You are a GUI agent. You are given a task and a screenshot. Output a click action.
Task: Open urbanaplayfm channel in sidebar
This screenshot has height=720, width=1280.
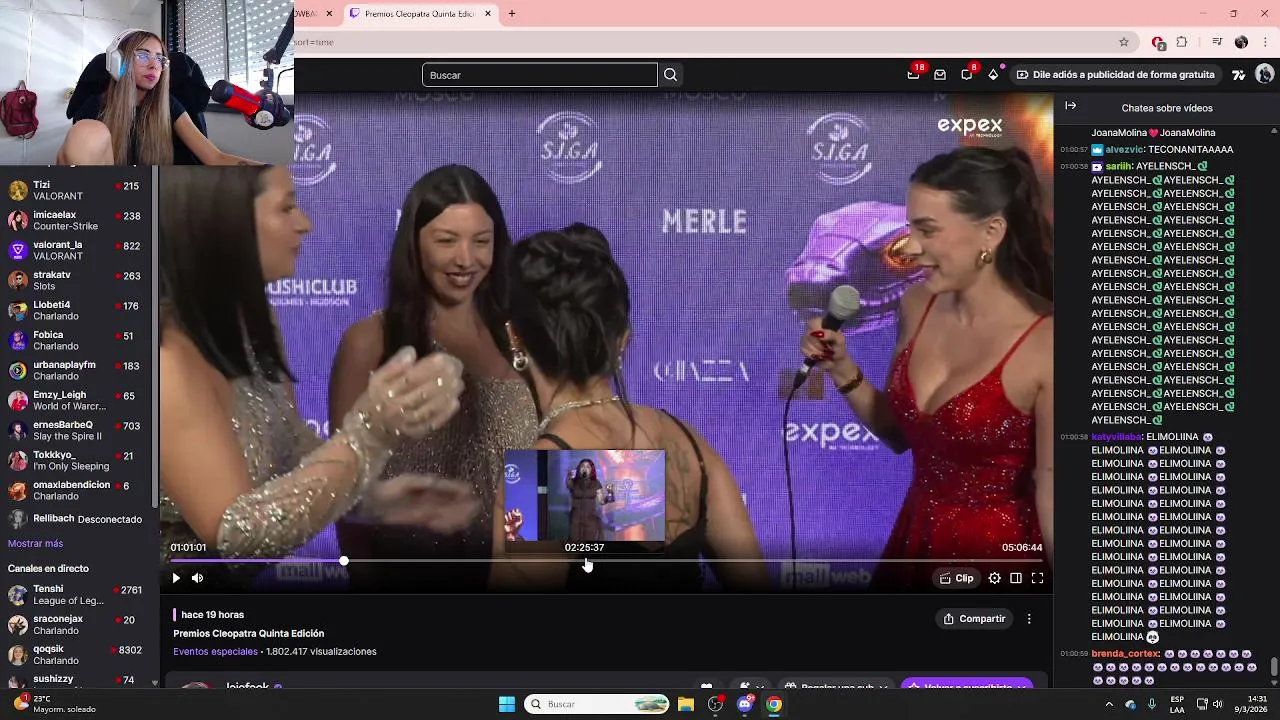[76, 371]
